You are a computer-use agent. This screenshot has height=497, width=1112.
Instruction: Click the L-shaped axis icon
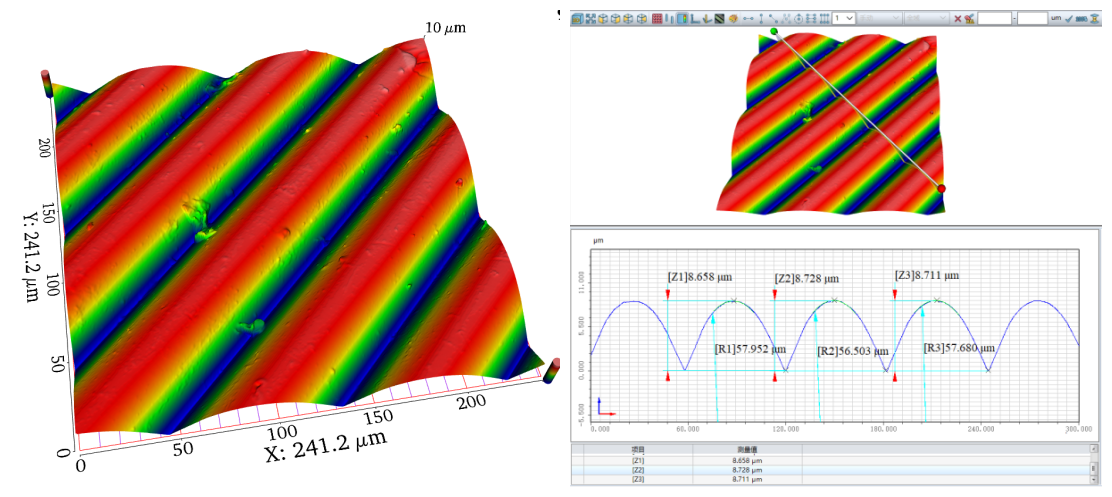694,18
